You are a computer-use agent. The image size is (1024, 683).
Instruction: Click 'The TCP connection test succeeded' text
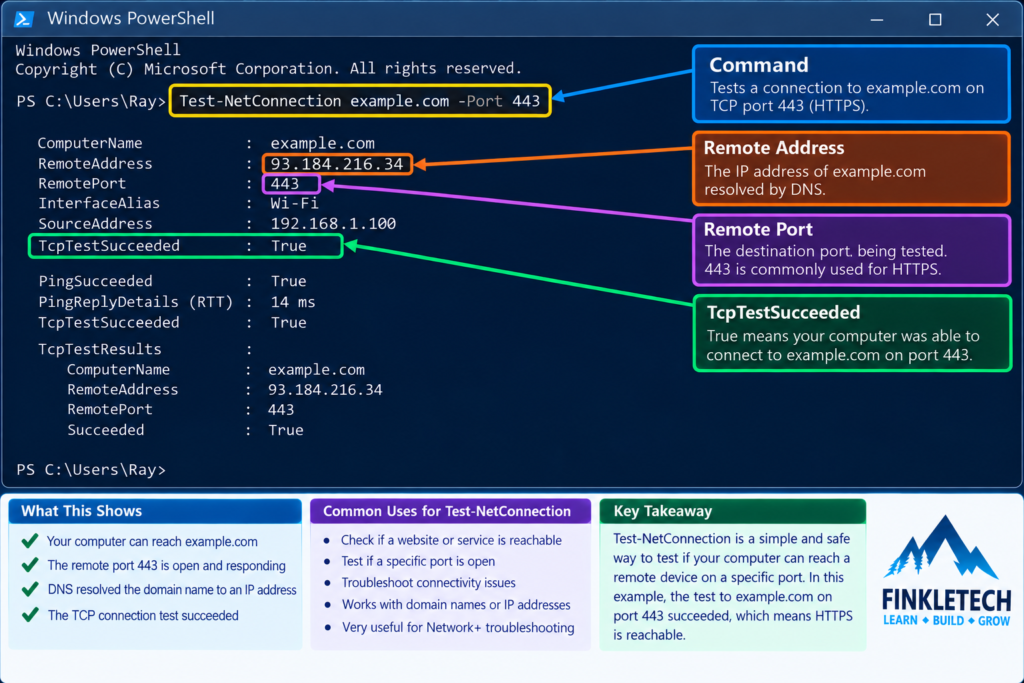143,615
